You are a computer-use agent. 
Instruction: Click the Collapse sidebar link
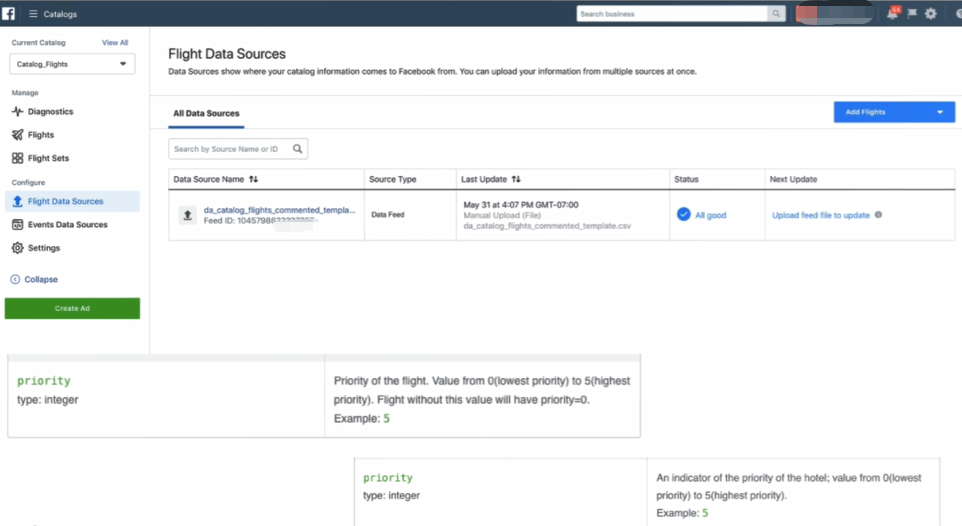41,279
